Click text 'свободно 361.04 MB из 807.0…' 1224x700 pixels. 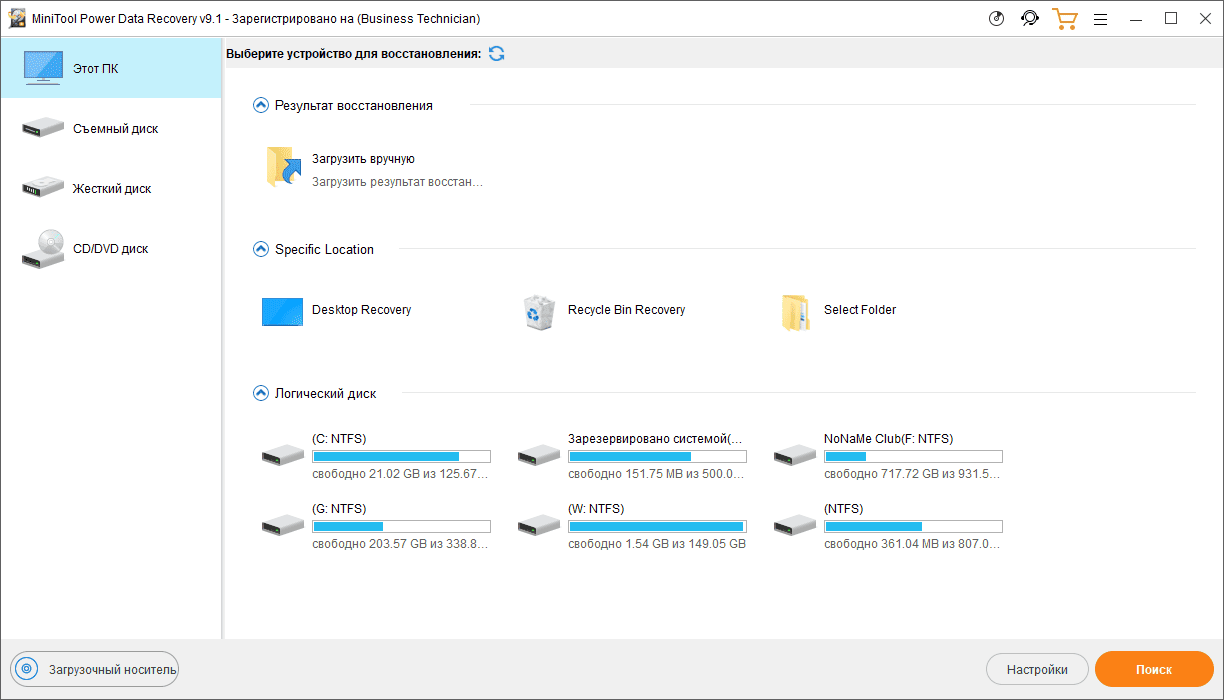coord(912,544)
